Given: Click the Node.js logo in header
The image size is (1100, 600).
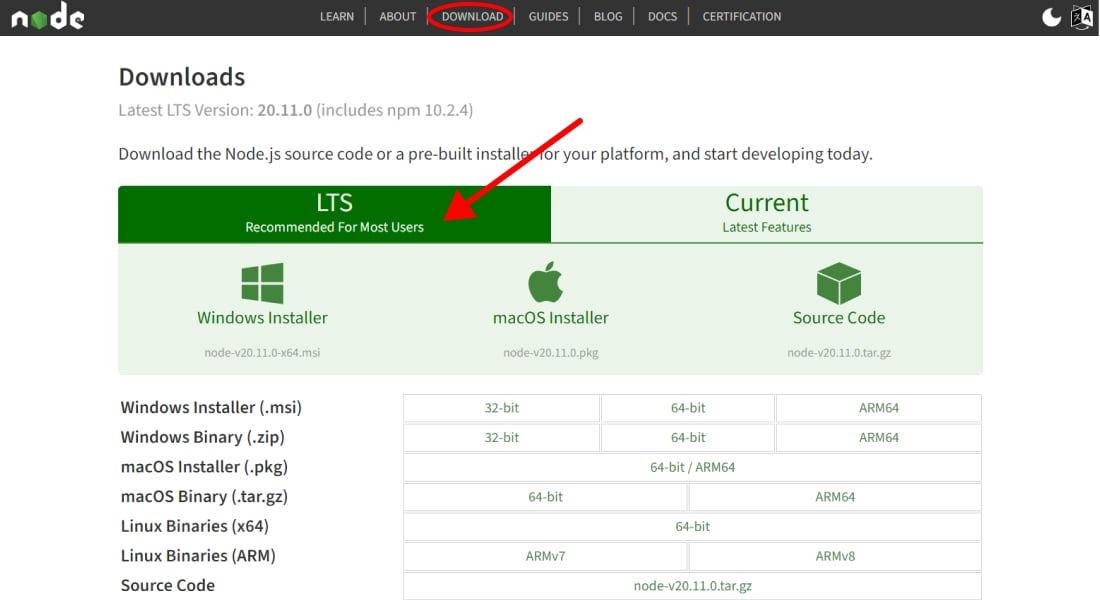Looking at the screenshot, I should (48, 16).
